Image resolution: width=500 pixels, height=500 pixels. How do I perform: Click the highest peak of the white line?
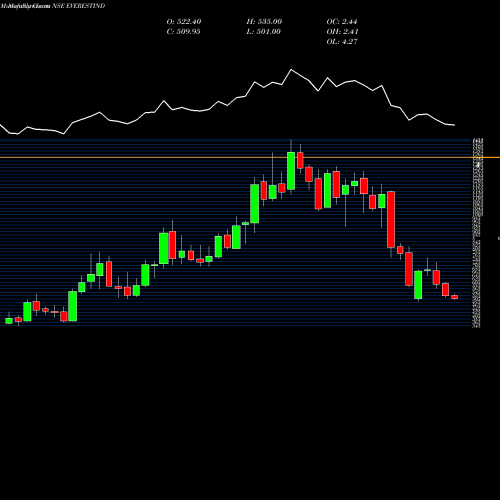click(291, 70)
